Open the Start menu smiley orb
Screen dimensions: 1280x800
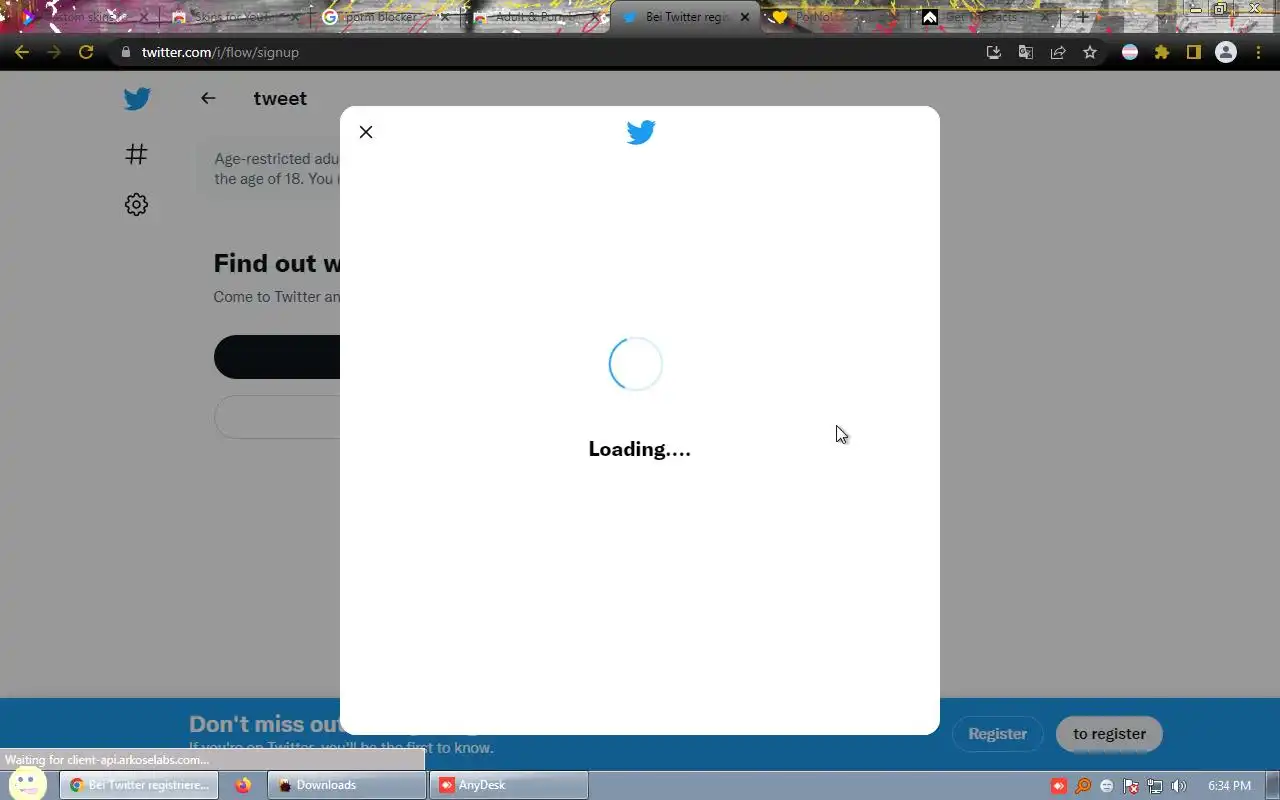pyautogui.click(x=27, y=784)
